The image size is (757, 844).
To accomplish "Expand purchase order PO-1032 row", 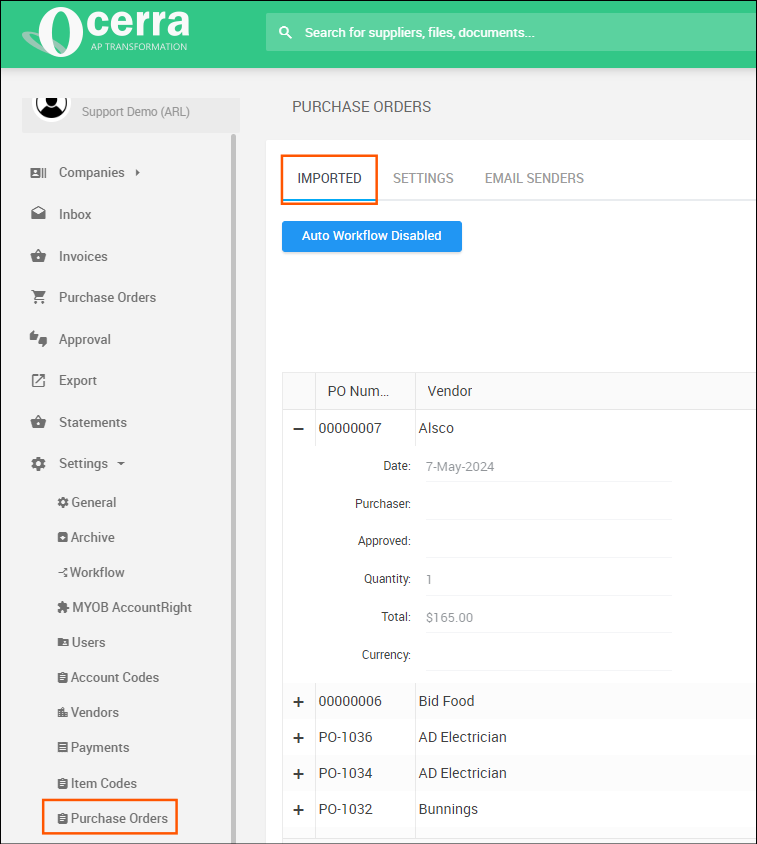I will pyautogui.click(x=298, y=810).
